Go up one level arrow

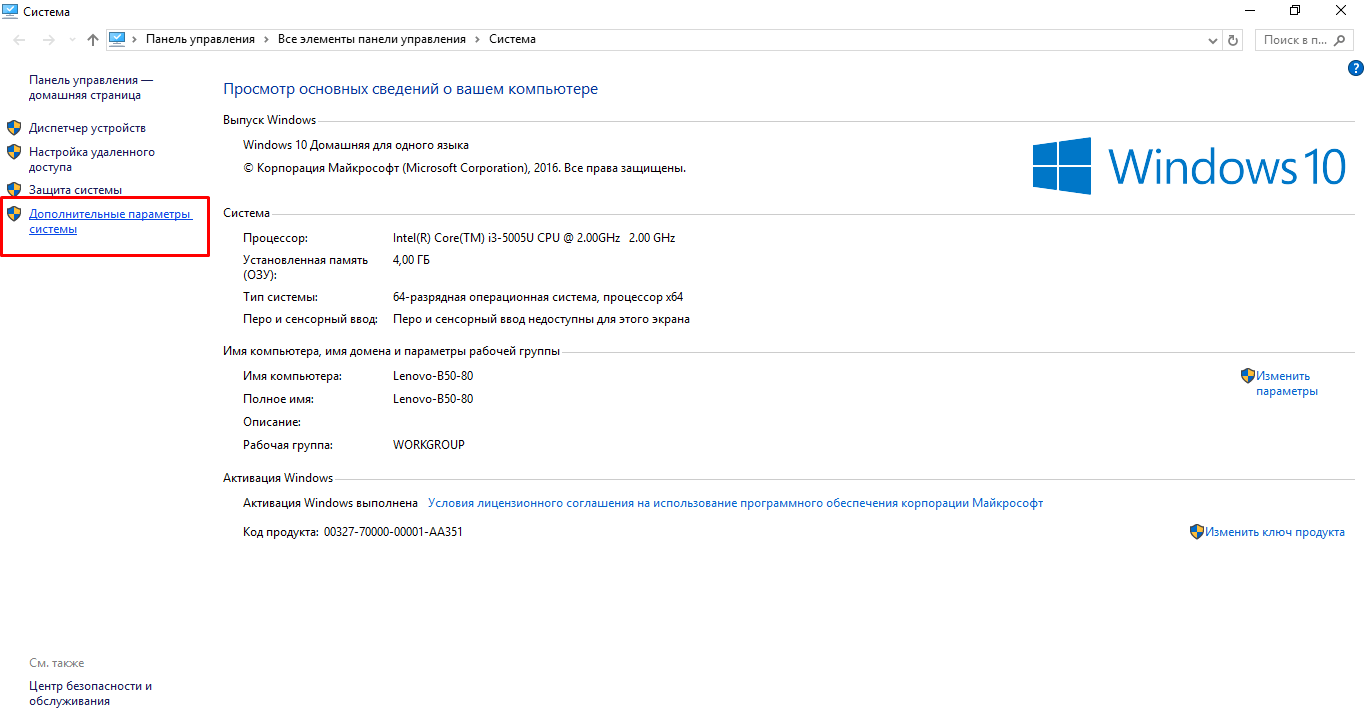93,40
